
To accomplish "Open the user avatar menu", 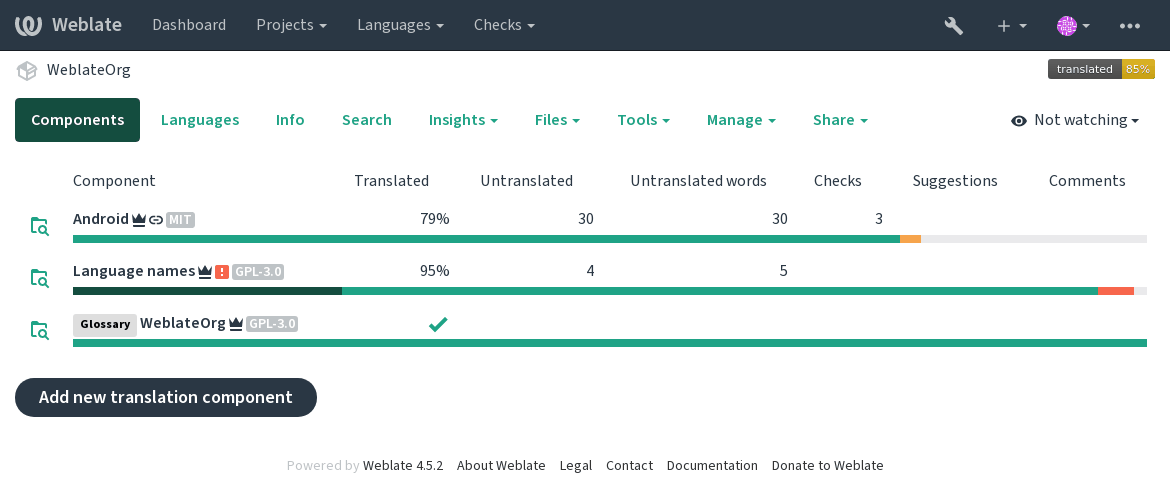I will [1074, 25].
